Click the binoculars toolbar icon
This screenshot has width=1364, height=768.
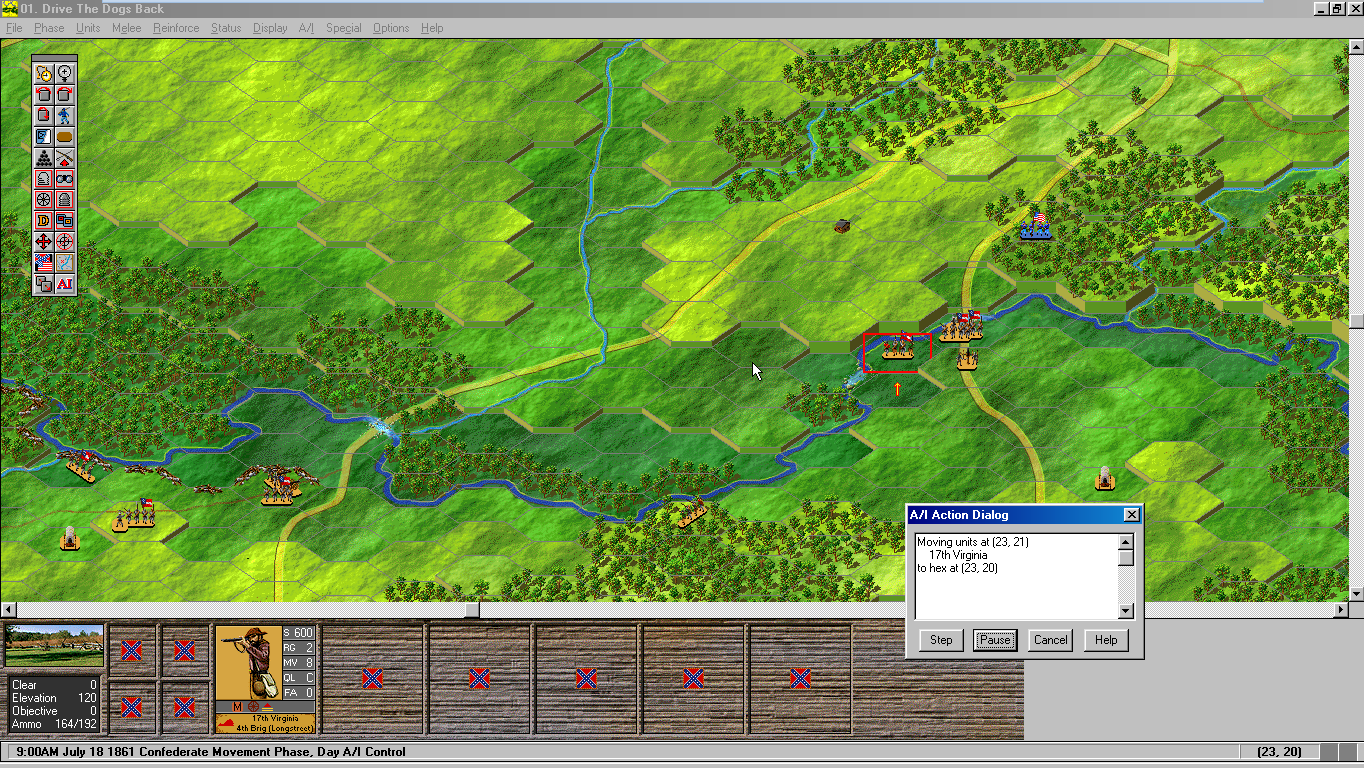64,178
